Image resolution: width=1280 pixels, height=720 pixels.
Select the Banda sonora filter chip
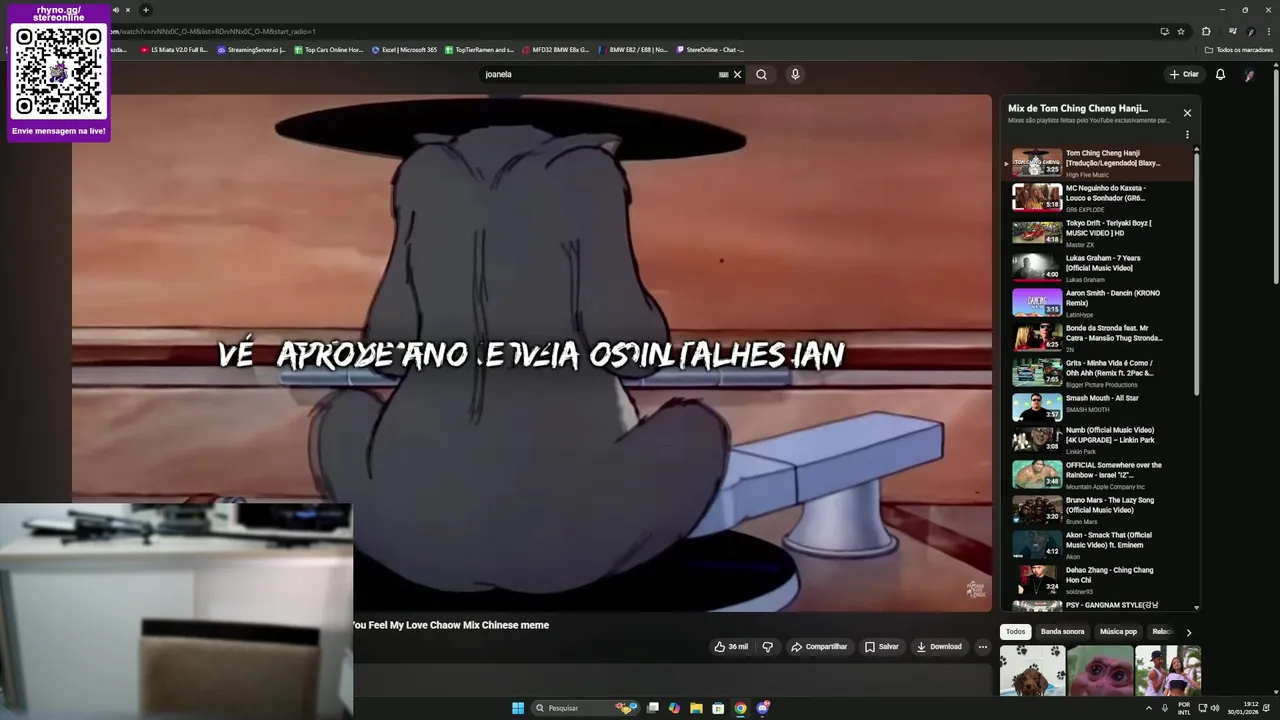pyautogui.click(x=1062, y=632)
